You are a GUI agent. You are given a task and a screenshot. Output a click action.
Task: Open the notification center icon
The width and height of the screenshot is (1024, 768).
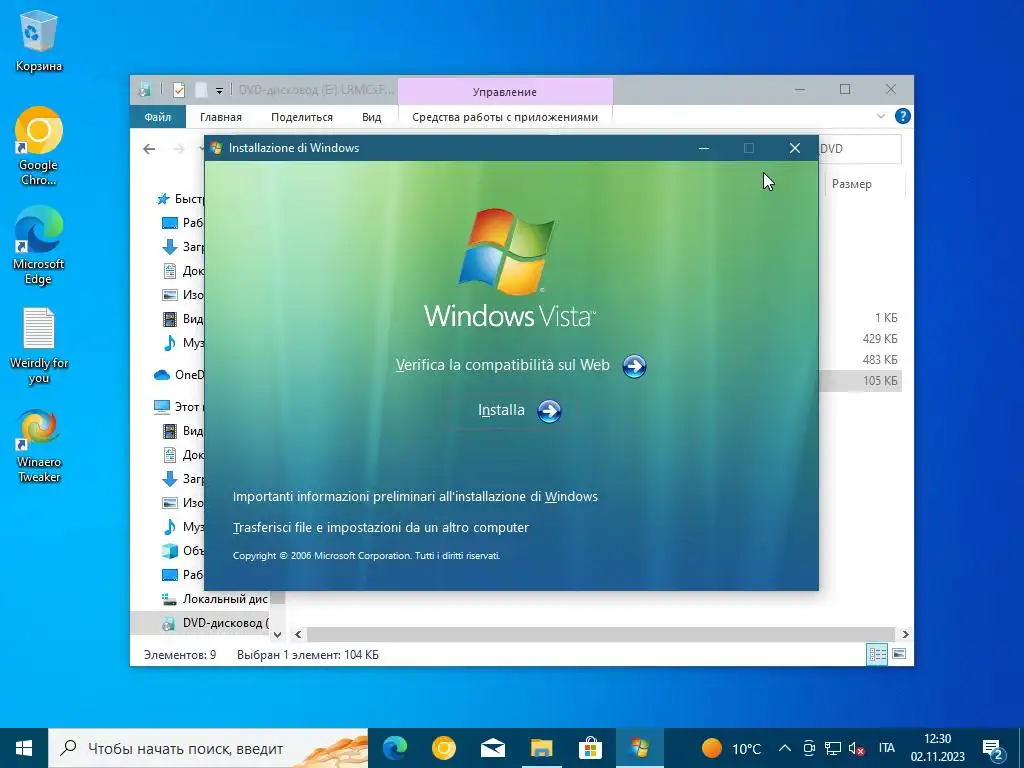pos(993,748)
